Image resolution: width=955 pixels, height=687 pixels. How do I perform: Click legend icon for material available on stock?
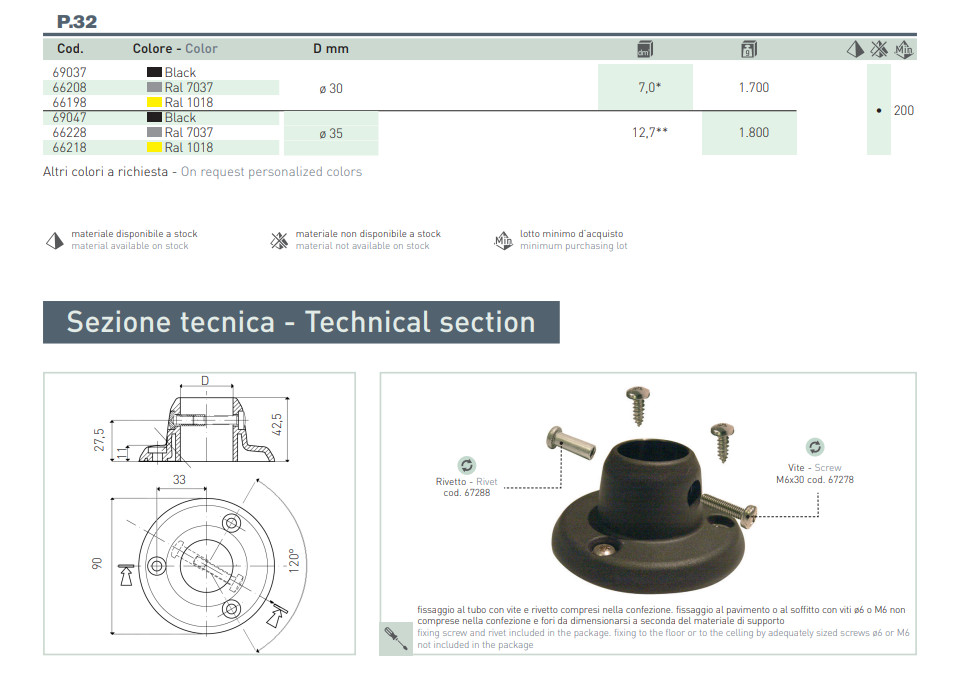55,241
